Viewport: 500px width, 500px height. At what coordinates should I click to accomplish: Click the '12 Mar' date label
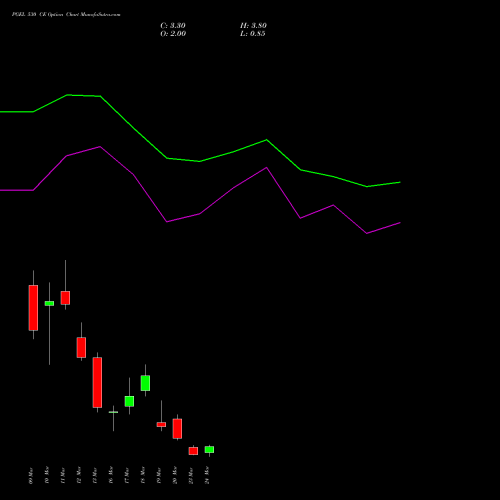(x=79, y=475)
